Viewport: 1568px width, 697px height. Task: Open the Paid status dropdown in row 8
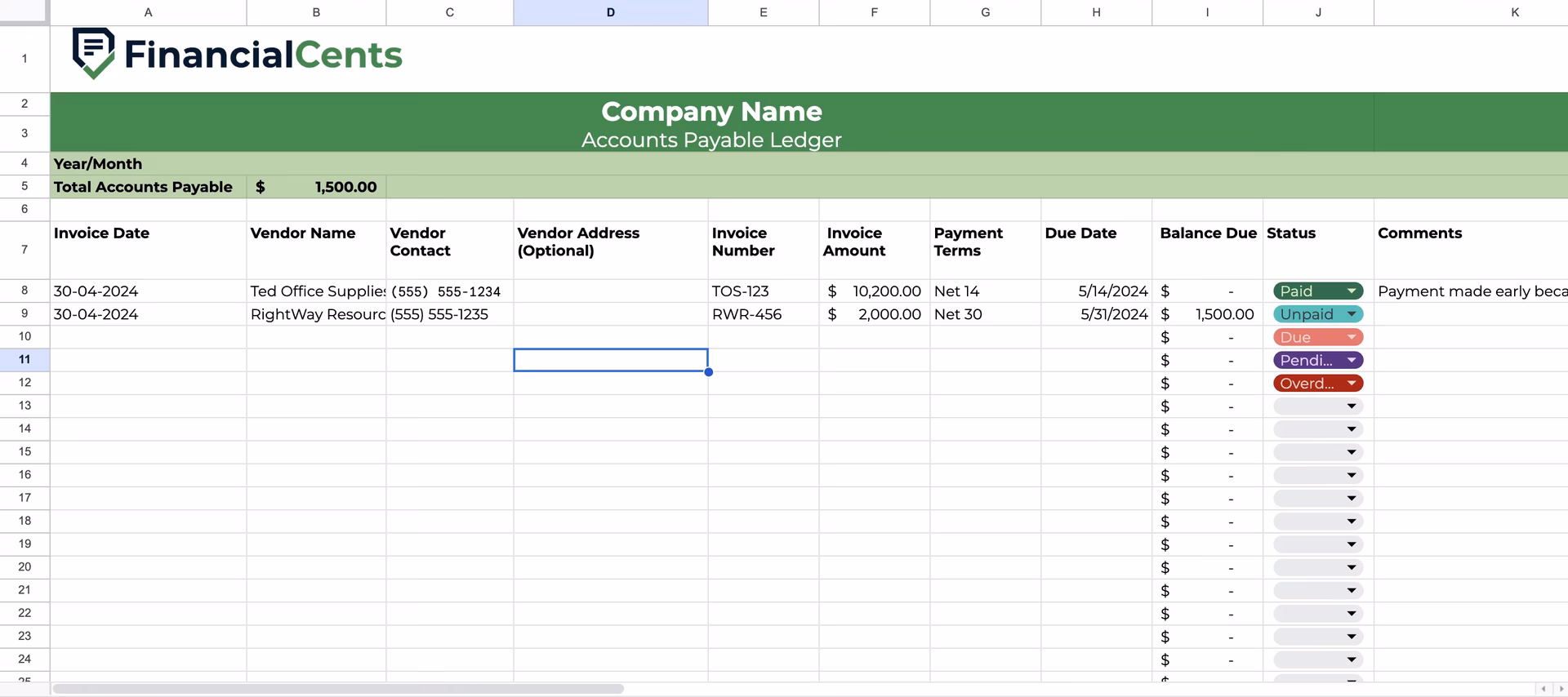point(1317,291)
